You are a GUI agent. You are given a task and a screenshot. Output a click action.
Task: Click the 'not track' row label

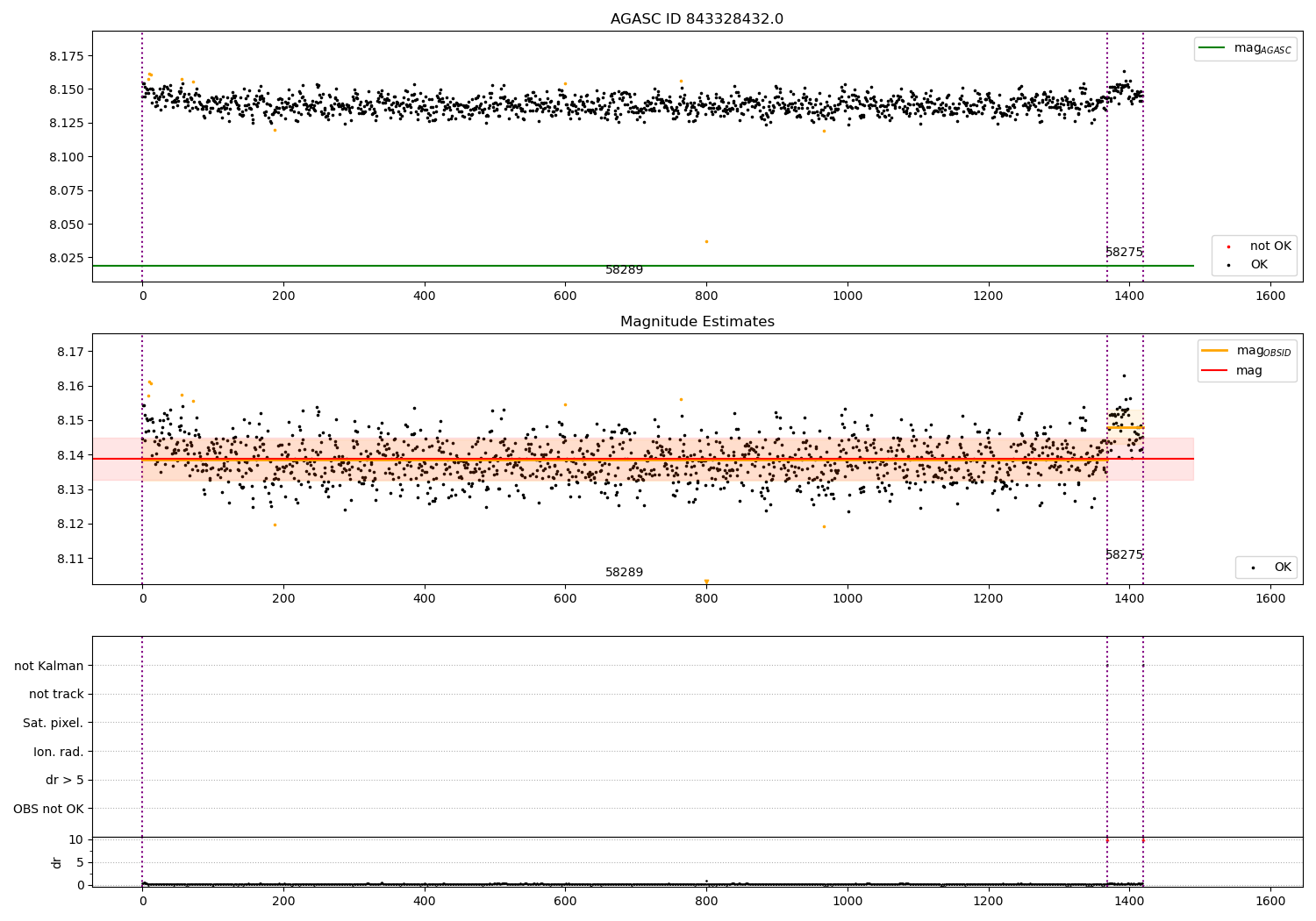tap(56, 695)
